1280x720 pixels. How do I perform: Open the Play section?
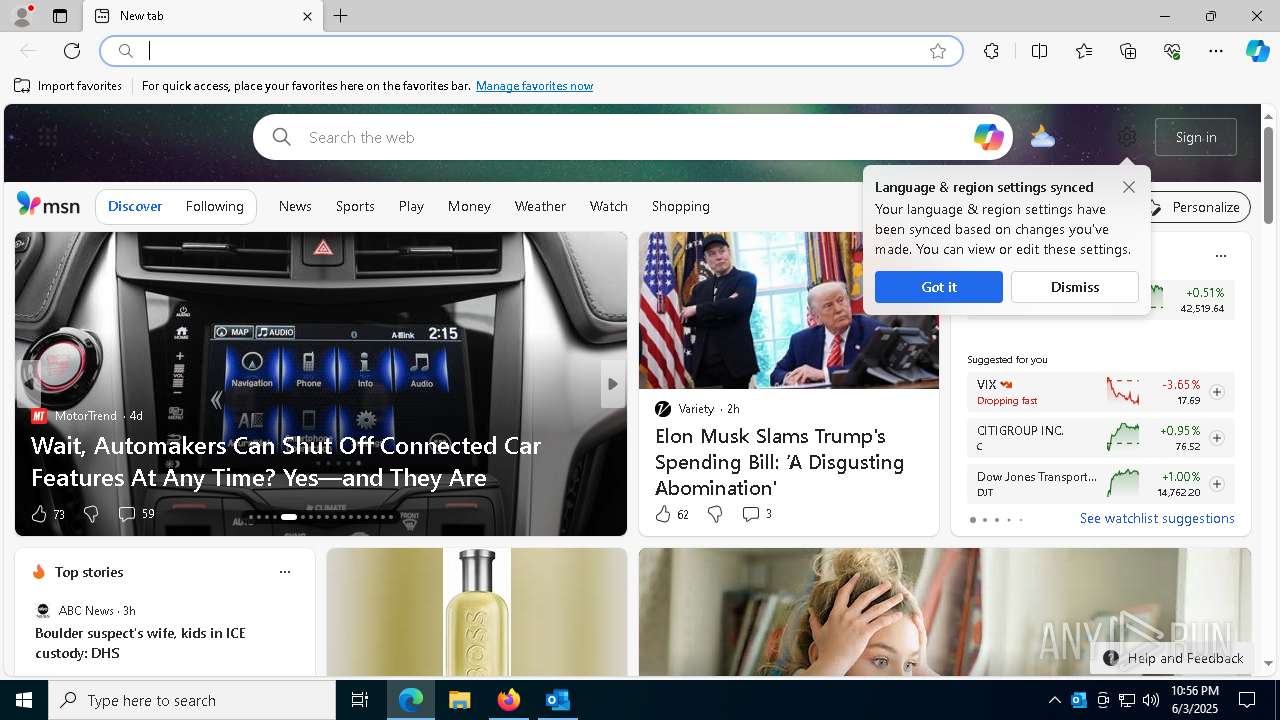coord(411,206)
